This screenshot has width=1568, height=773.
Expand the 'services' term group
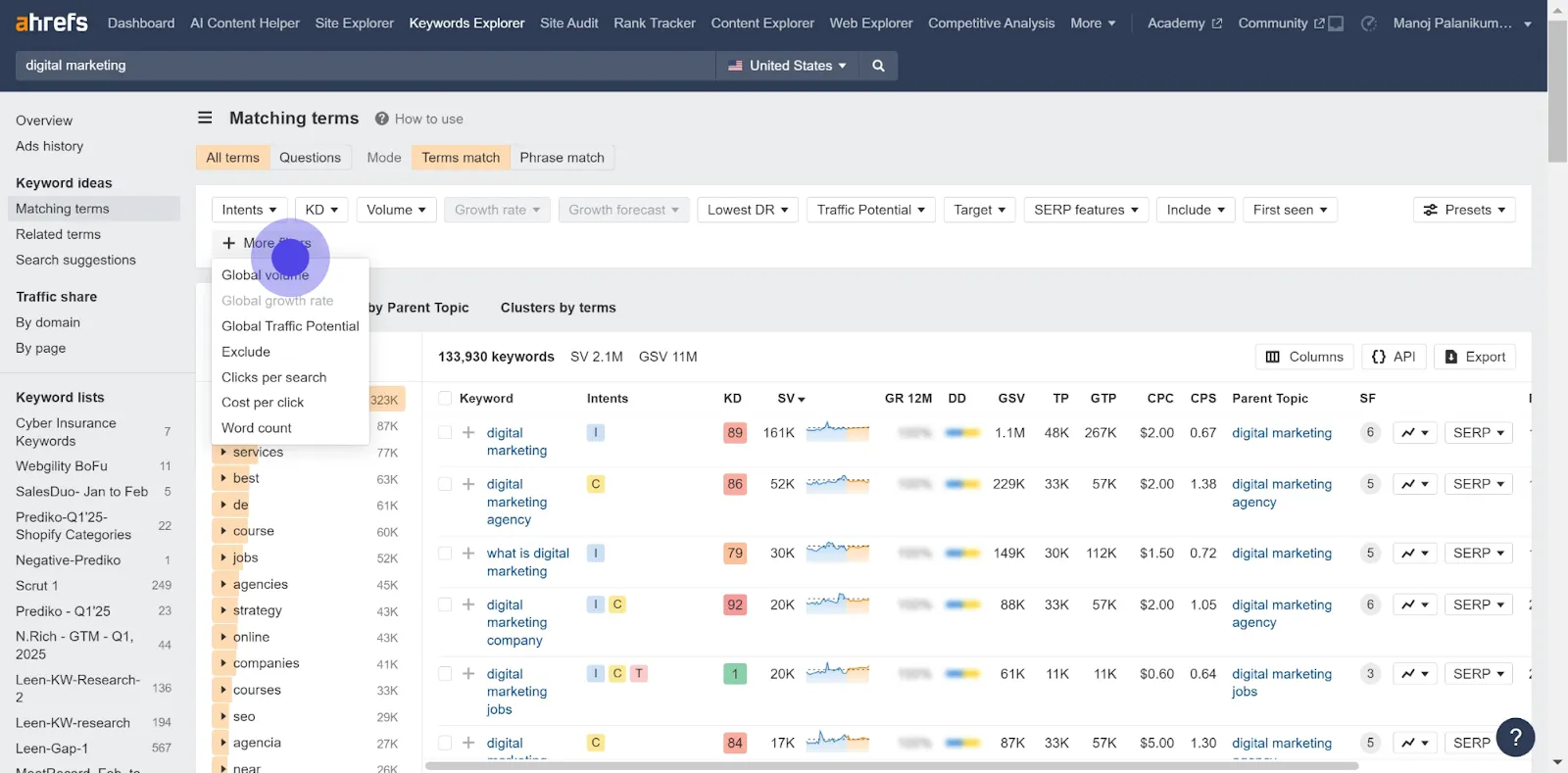tap(223, 452)
